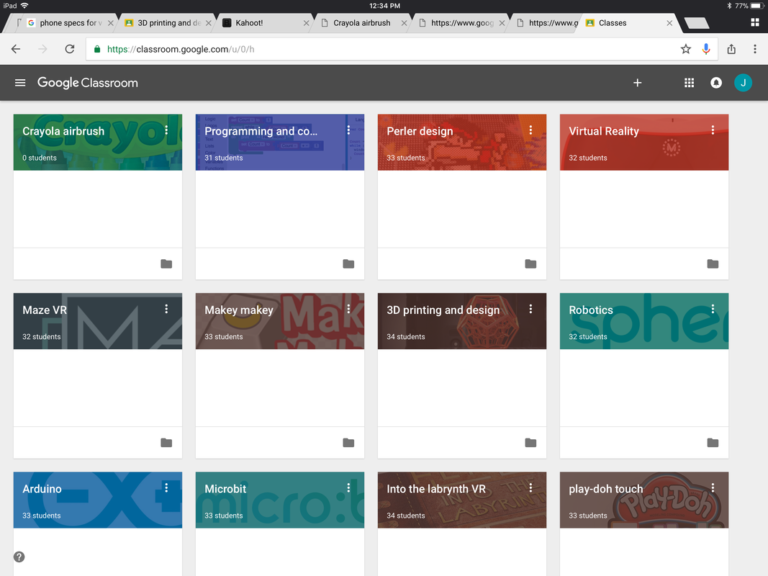768x576 pixels.
Task: Open options menu on 3D printing and design card
Action: pyautogui.click(x=530, y=309)
